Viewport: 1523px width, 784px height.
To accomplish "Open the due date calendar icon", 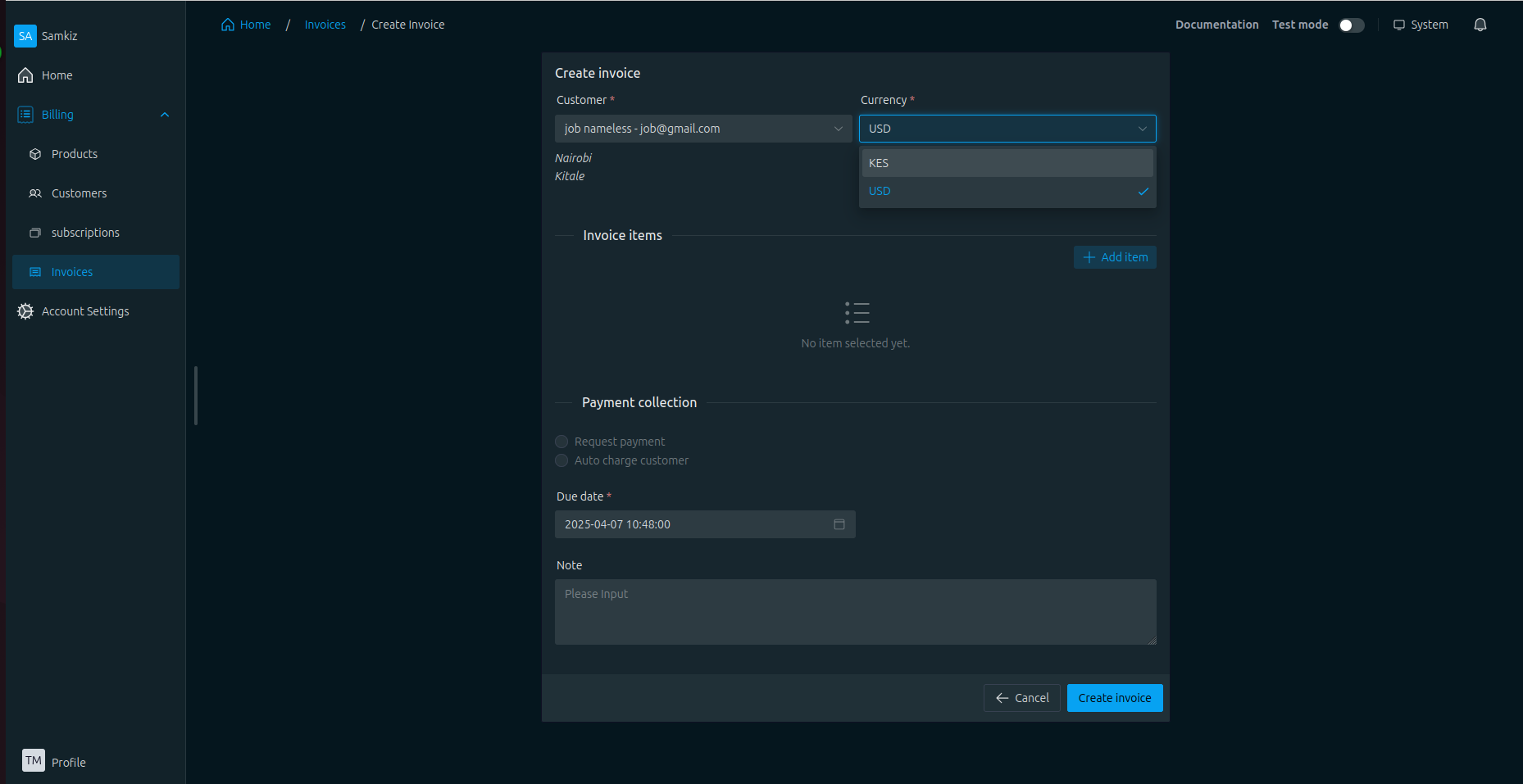I will tap(839, 524).
